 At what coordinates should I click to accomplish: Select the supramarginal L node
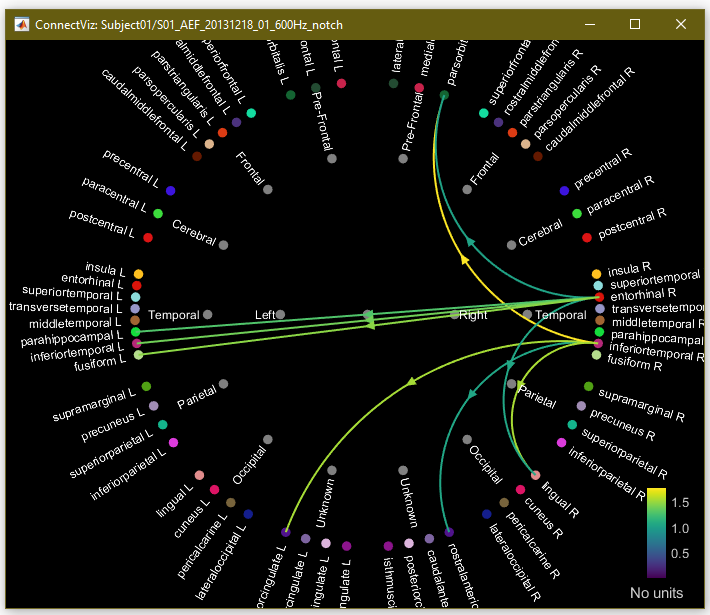pyautogui.click(x=146, y=386)
